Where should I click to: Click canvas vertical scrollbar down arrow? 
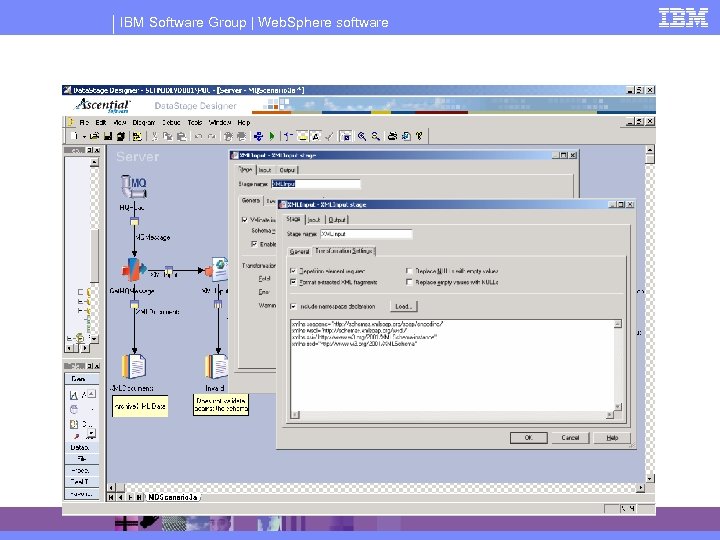click(650, 478)
